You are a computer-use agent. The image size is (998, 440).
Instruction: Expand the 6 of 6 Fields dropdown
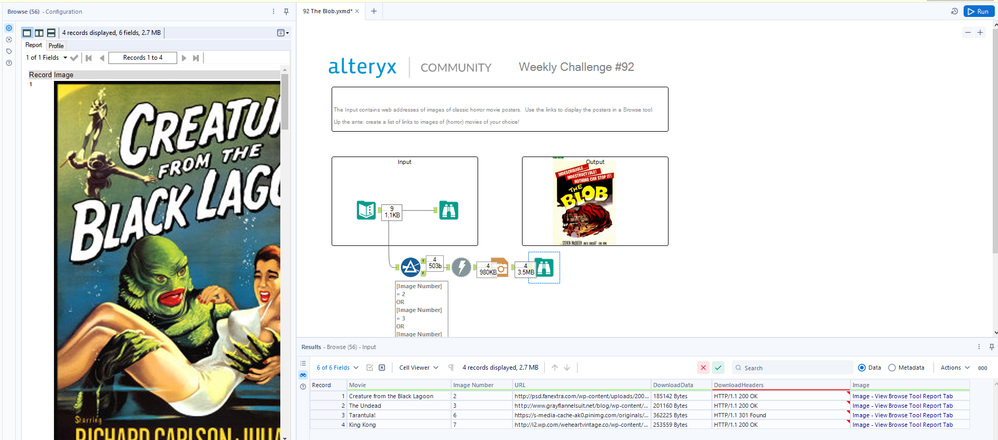(337, 367)
